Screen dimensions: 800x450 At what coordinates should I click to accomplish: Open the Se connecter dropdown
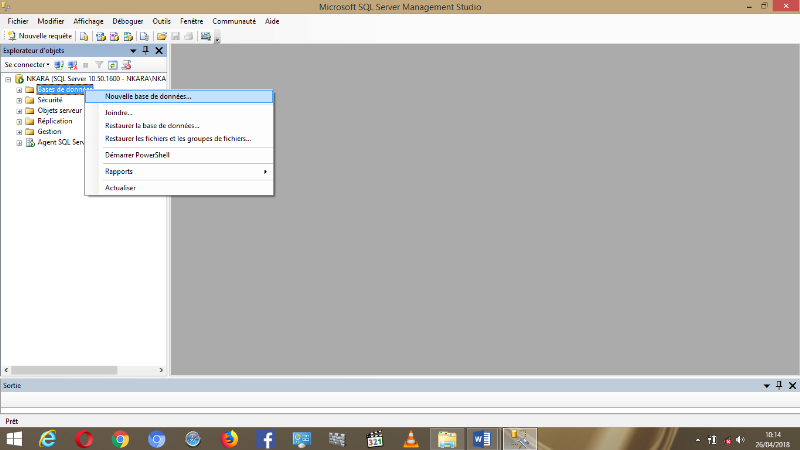(x=27, y=65)
